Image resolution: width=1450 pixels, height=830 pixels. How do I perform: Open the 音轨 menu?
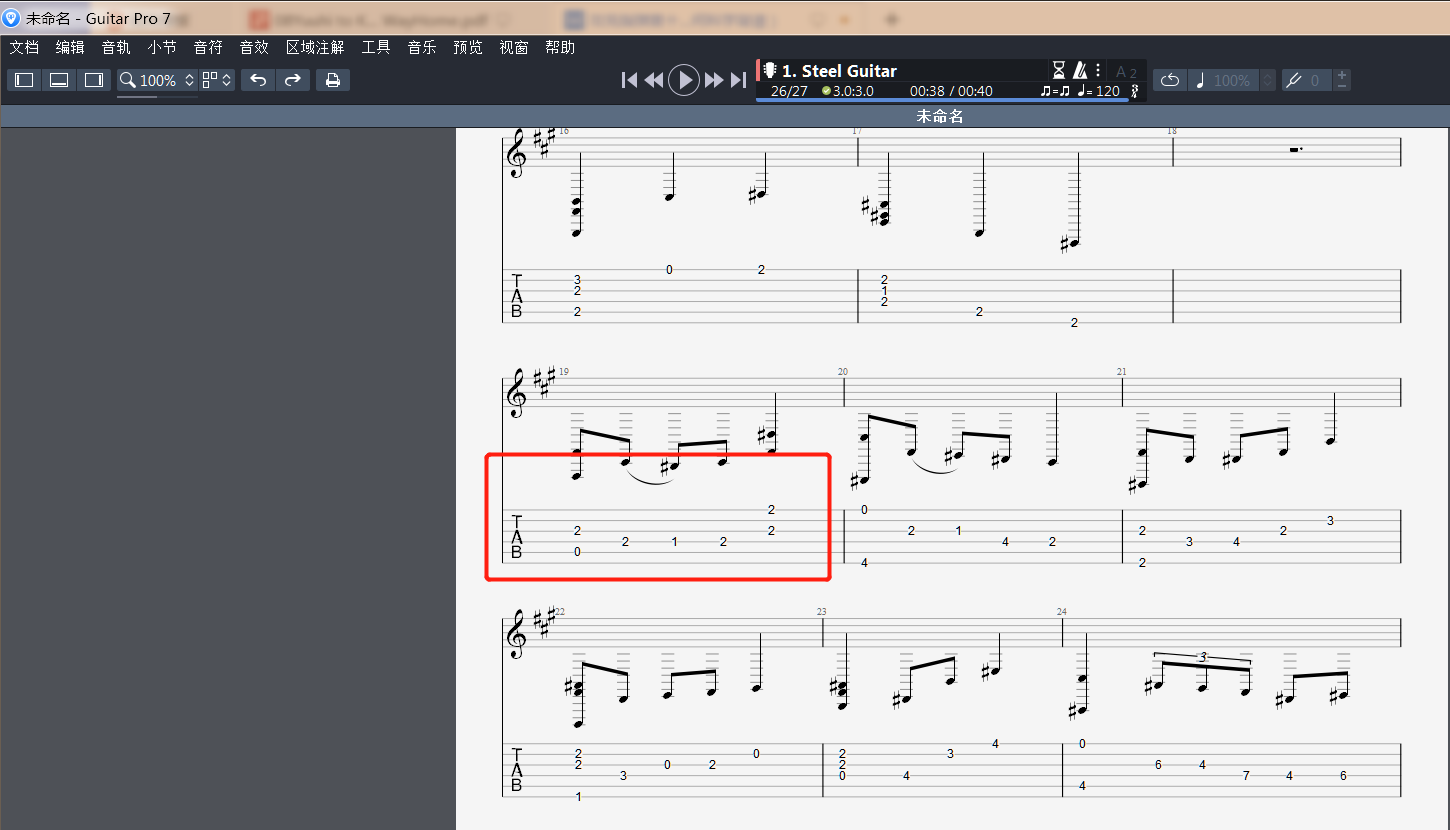pyautogui.click(x=116, y=47)
